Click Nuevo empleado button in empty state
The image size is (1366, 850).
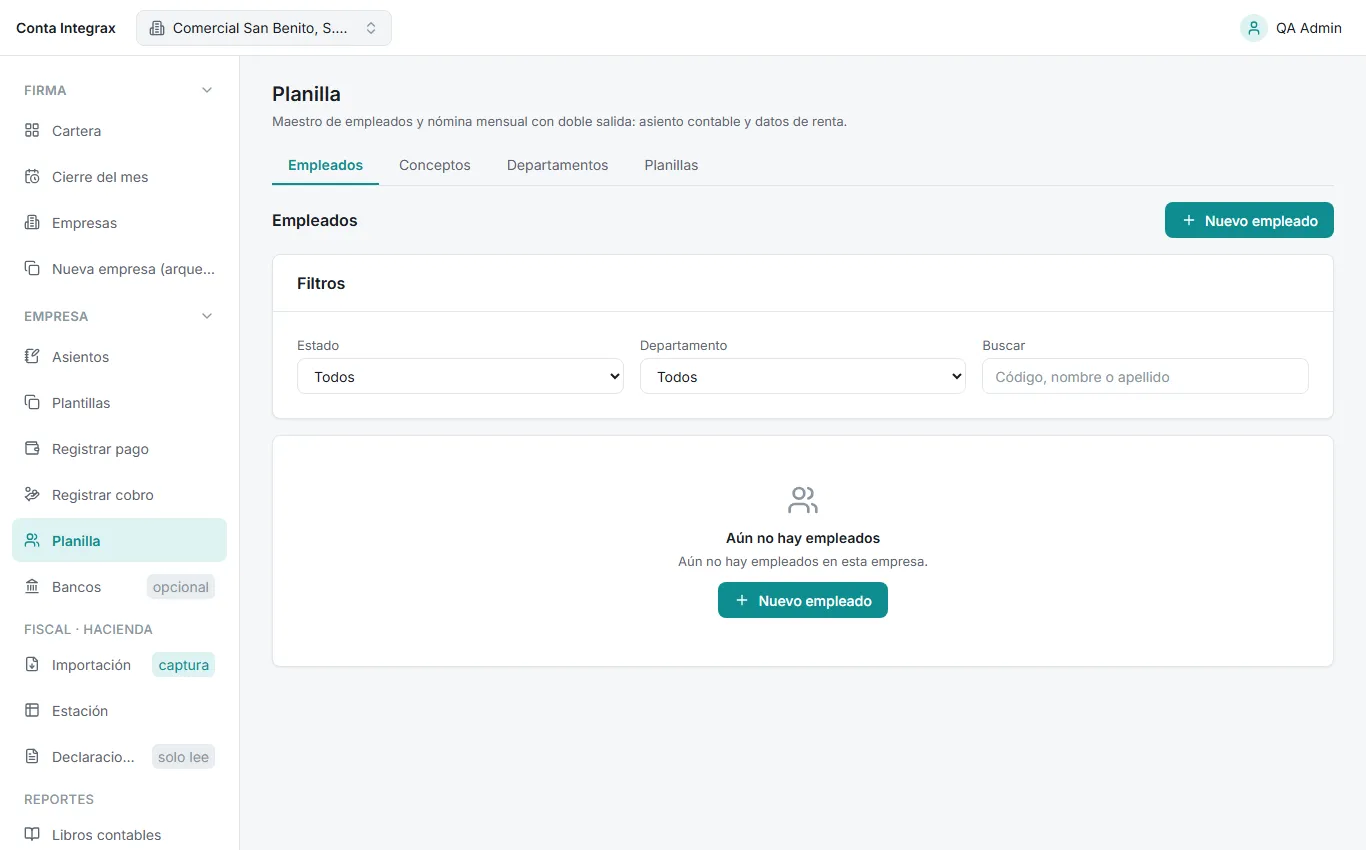coord(803,600)
